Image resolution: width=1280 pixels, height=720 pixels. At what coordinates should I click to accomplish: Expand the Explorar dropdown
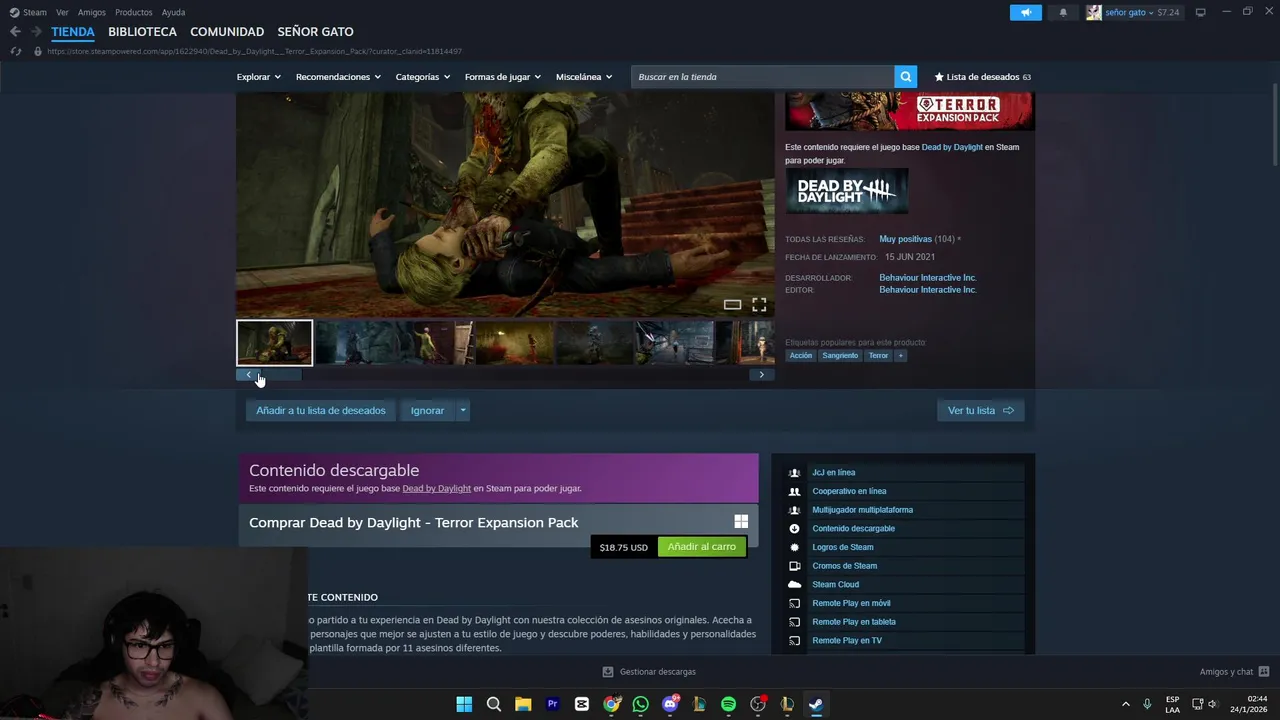tap(258, 77)
